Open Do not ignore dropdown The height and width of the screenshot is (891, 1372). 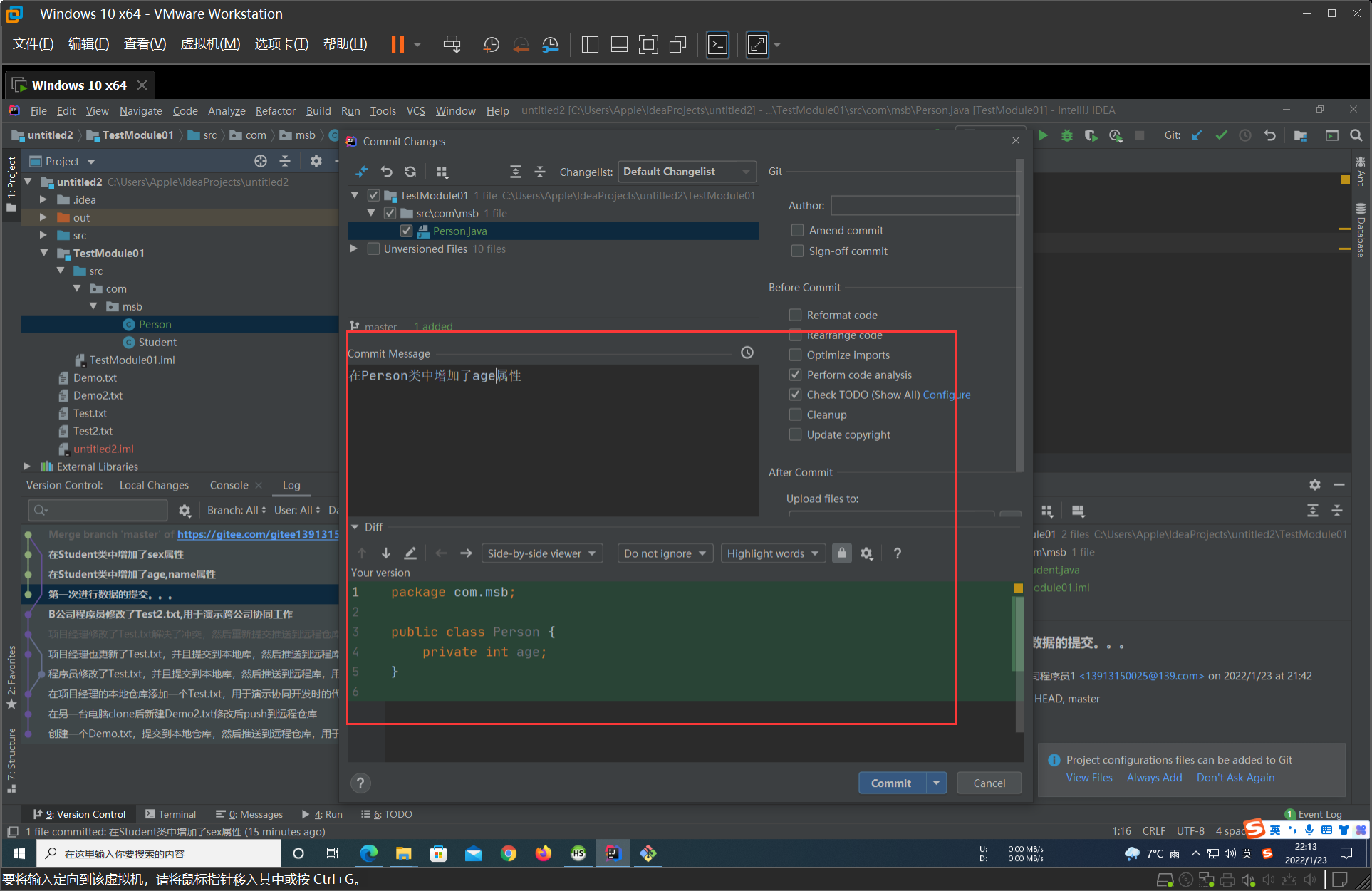[x=665, y=553]
